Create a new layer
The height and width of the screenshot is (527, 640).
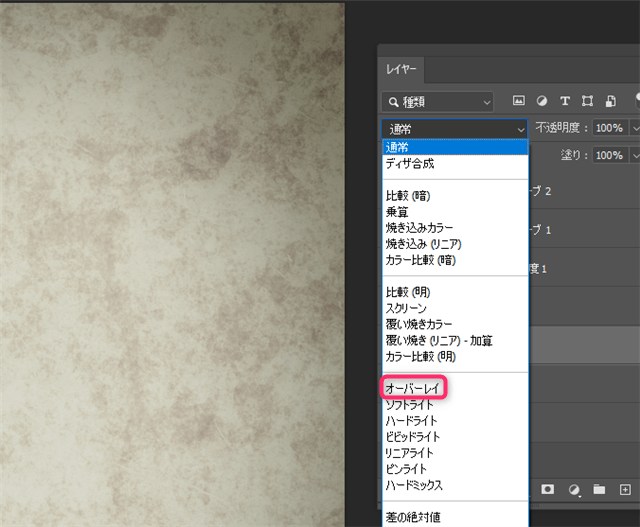click(625, 489)
